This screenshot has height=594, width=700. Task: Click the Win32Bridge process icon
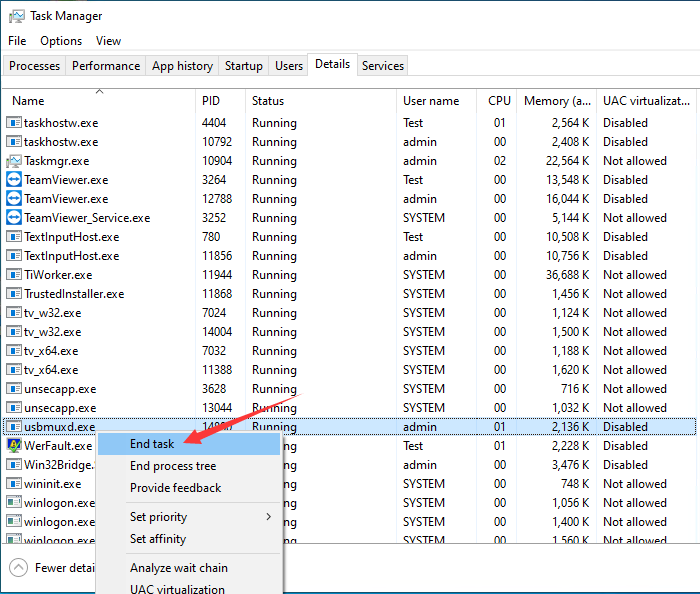tap(14, 465)
